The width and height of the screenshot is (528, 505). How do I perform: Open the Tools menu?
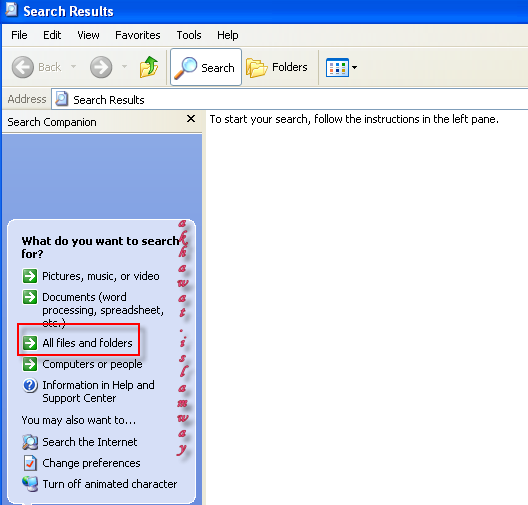(189, 35)
